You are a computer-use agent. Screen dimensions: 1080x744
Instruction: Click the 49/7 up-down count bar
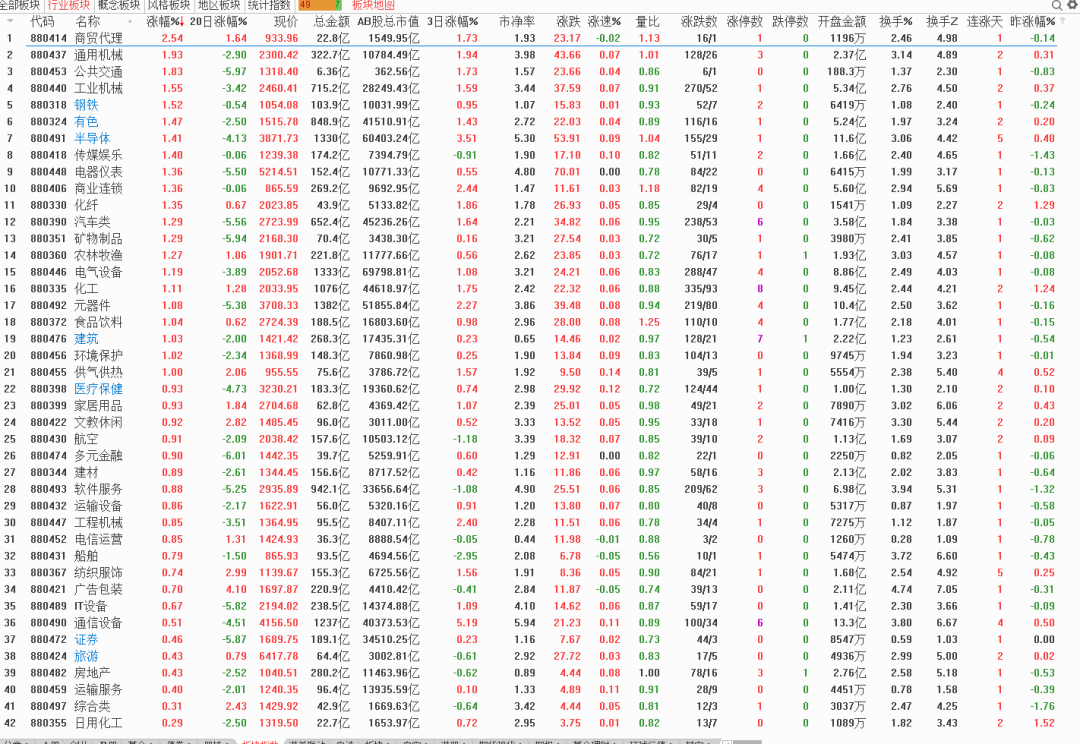(320, 5)
